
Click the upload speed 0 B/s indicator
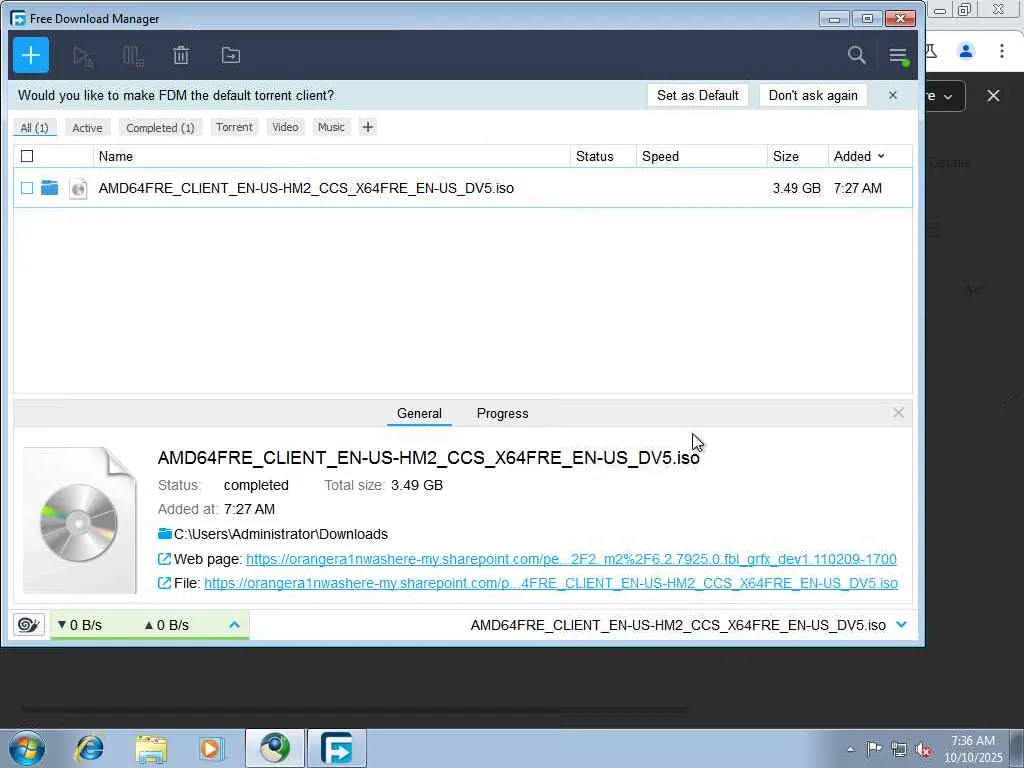(x=167, y=625)
